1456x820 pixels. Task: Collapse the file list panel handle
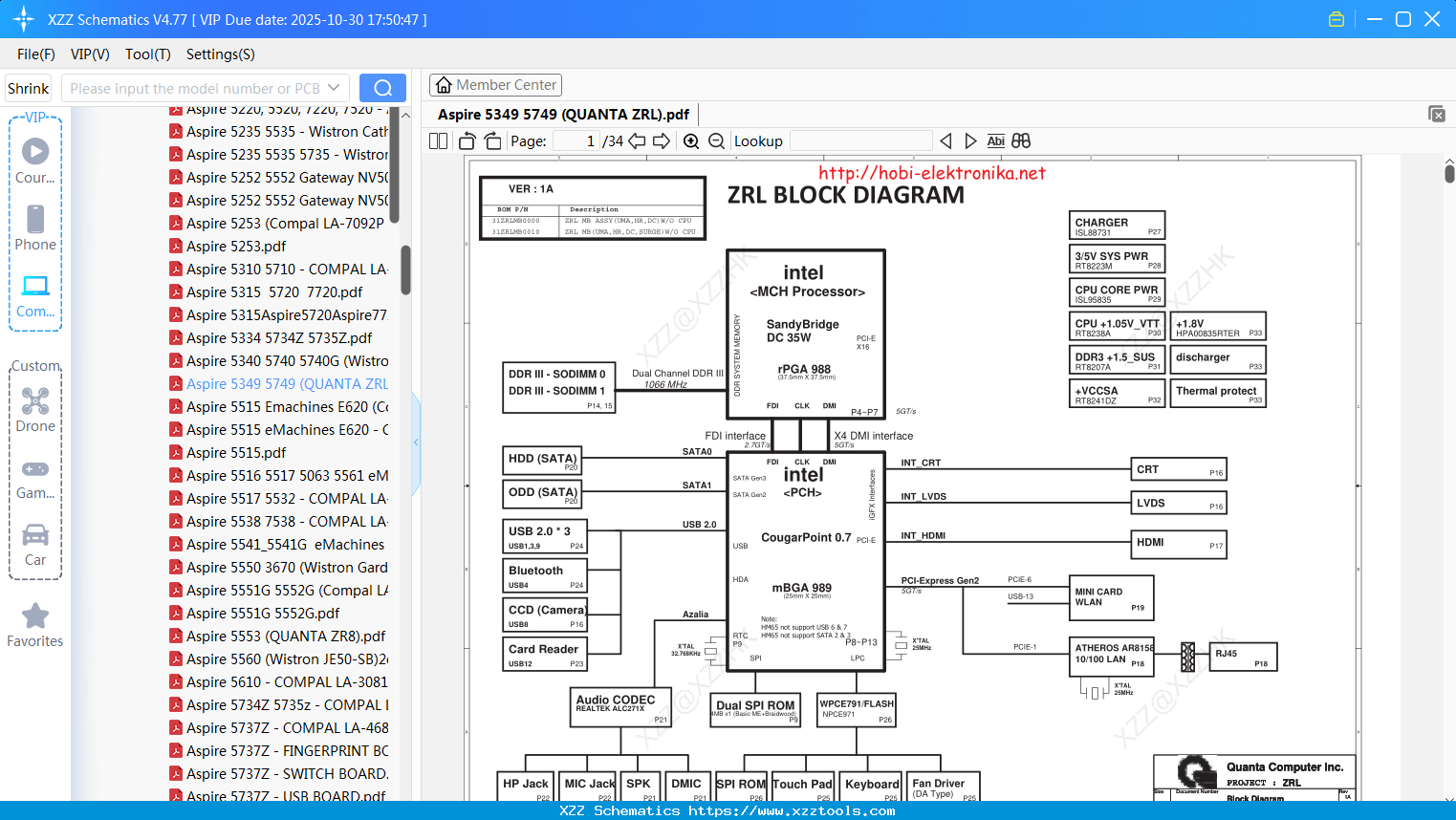(x=416, y=442)
